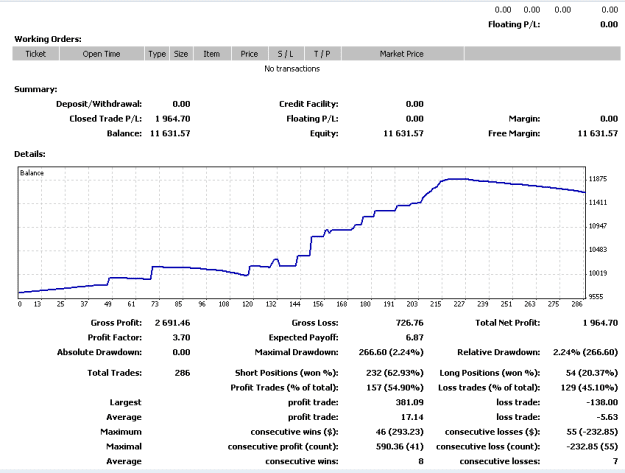Screen dimensions: 625x473
Task: Click the Balance chart legend label
Action: [x=32, y=173]
